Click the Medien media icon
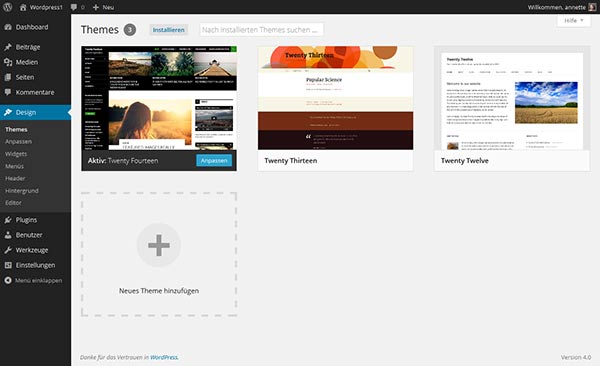The image size is (600, 366). (8, 62)
